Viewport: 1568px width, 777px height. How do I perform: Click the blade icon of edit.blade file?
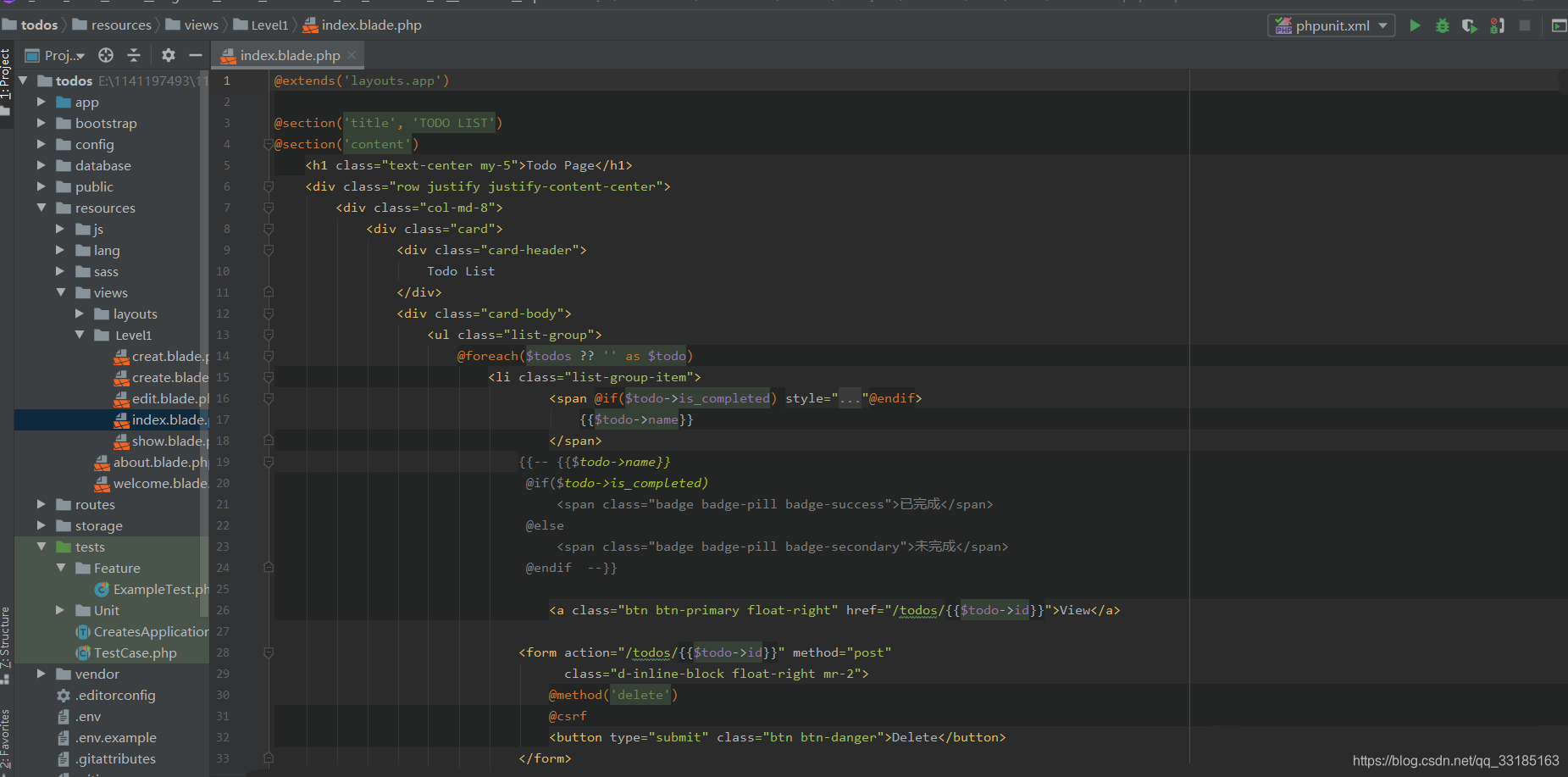coord(122,399)
